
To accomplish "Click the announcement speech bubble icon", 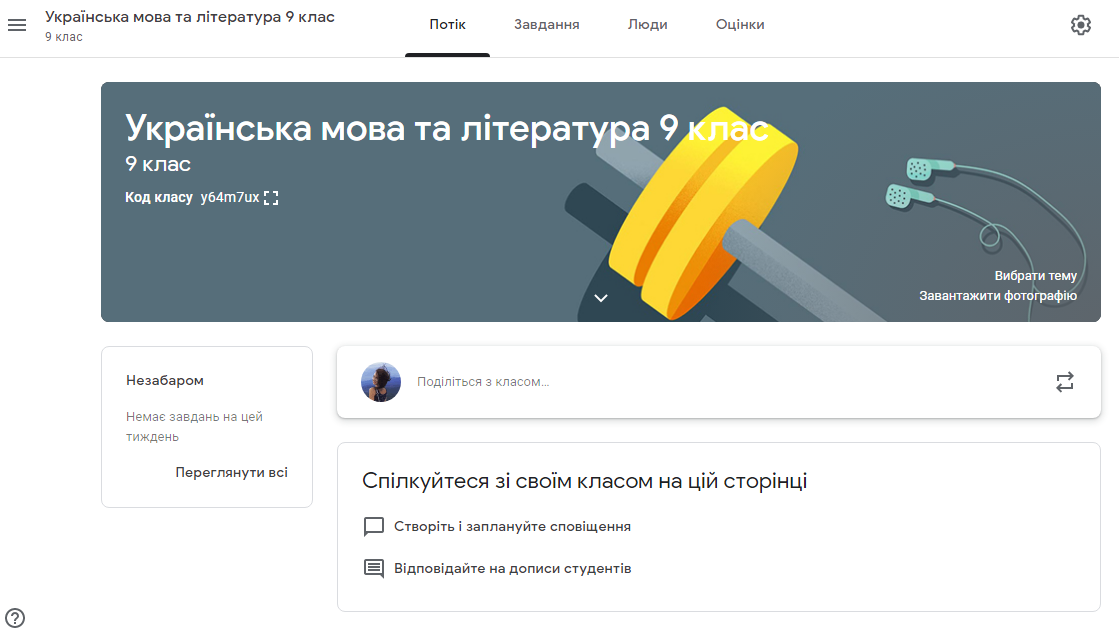I will coord(374,526).
